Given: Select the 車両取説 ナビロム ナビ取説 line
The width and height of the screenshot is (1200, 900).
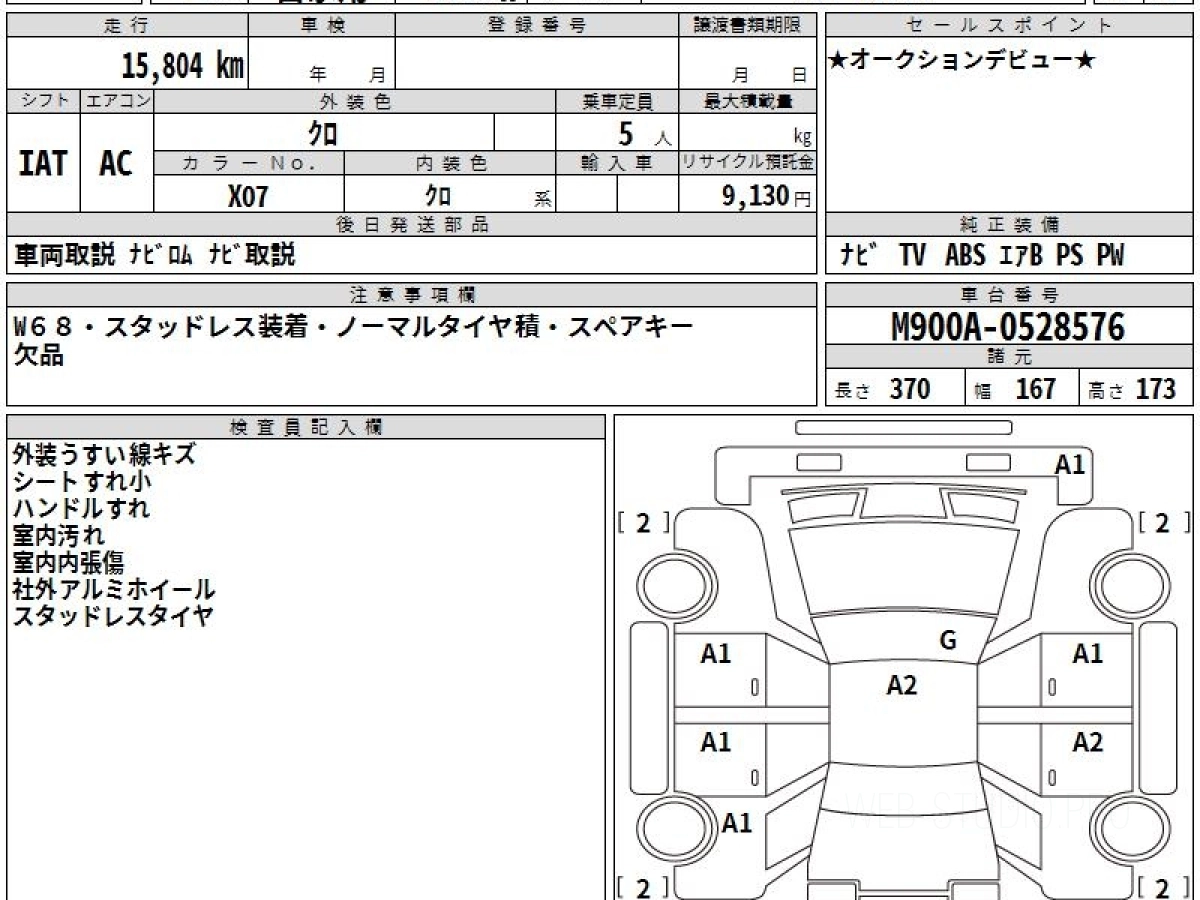Looking at the screenshot, I should pos(154,255).
